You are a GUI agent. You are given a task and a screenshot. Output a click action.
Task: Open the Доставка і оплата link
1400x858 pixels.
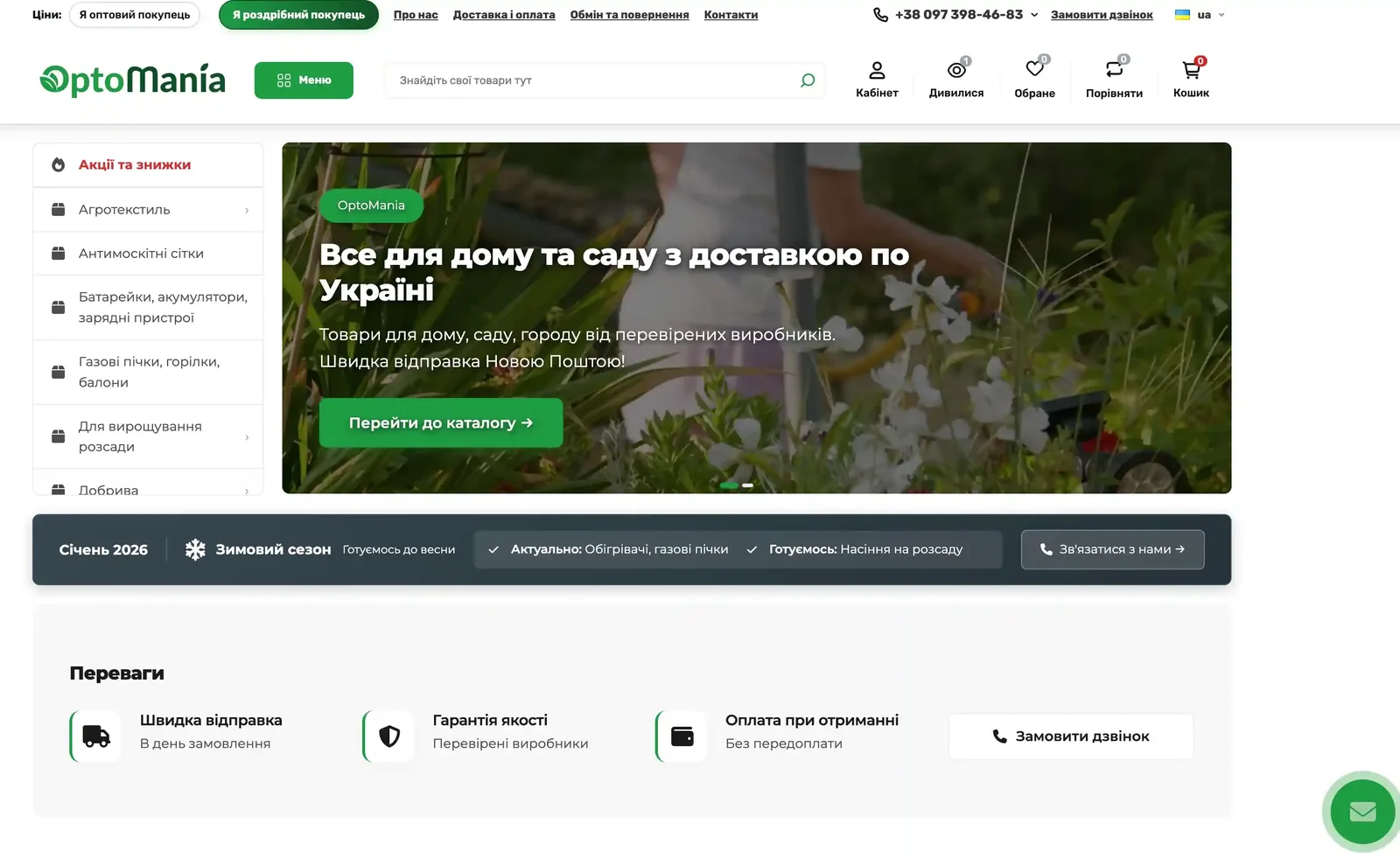click(x=504, y=15)
